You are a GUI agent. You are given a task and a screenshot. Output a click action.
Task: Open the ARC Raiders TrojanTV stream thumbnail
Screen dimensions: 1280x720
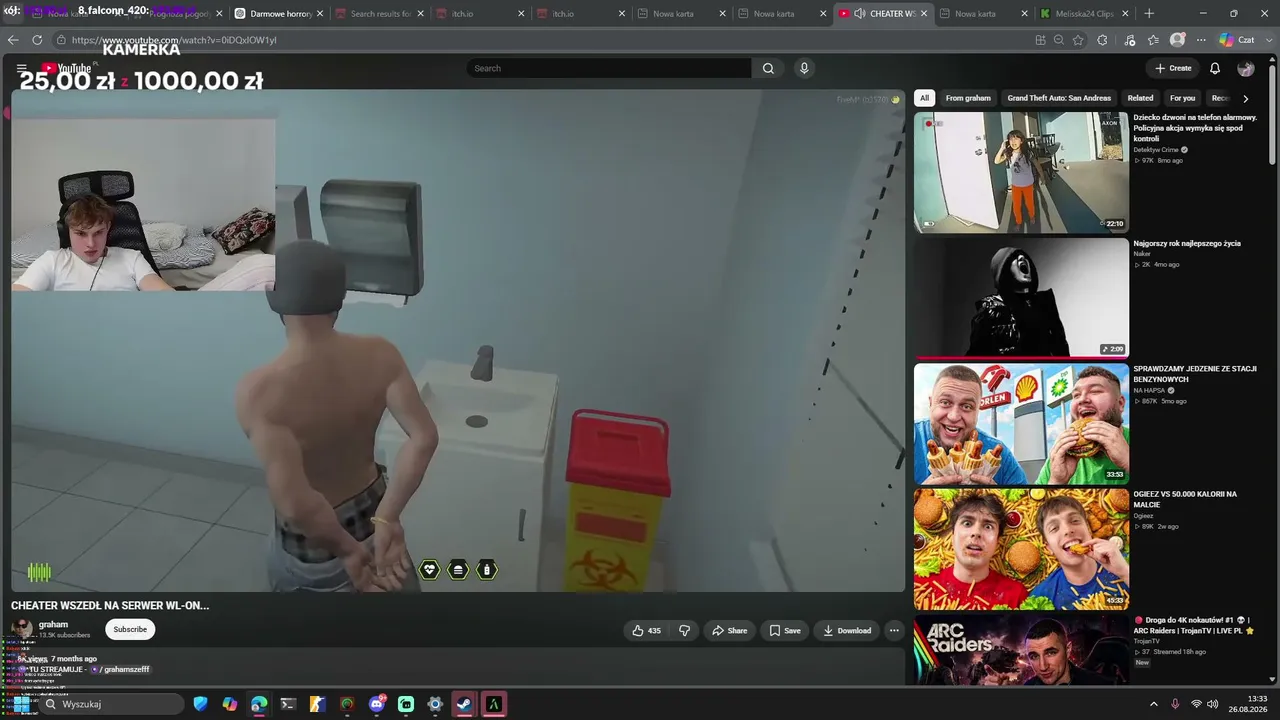tap(1021, 650)
